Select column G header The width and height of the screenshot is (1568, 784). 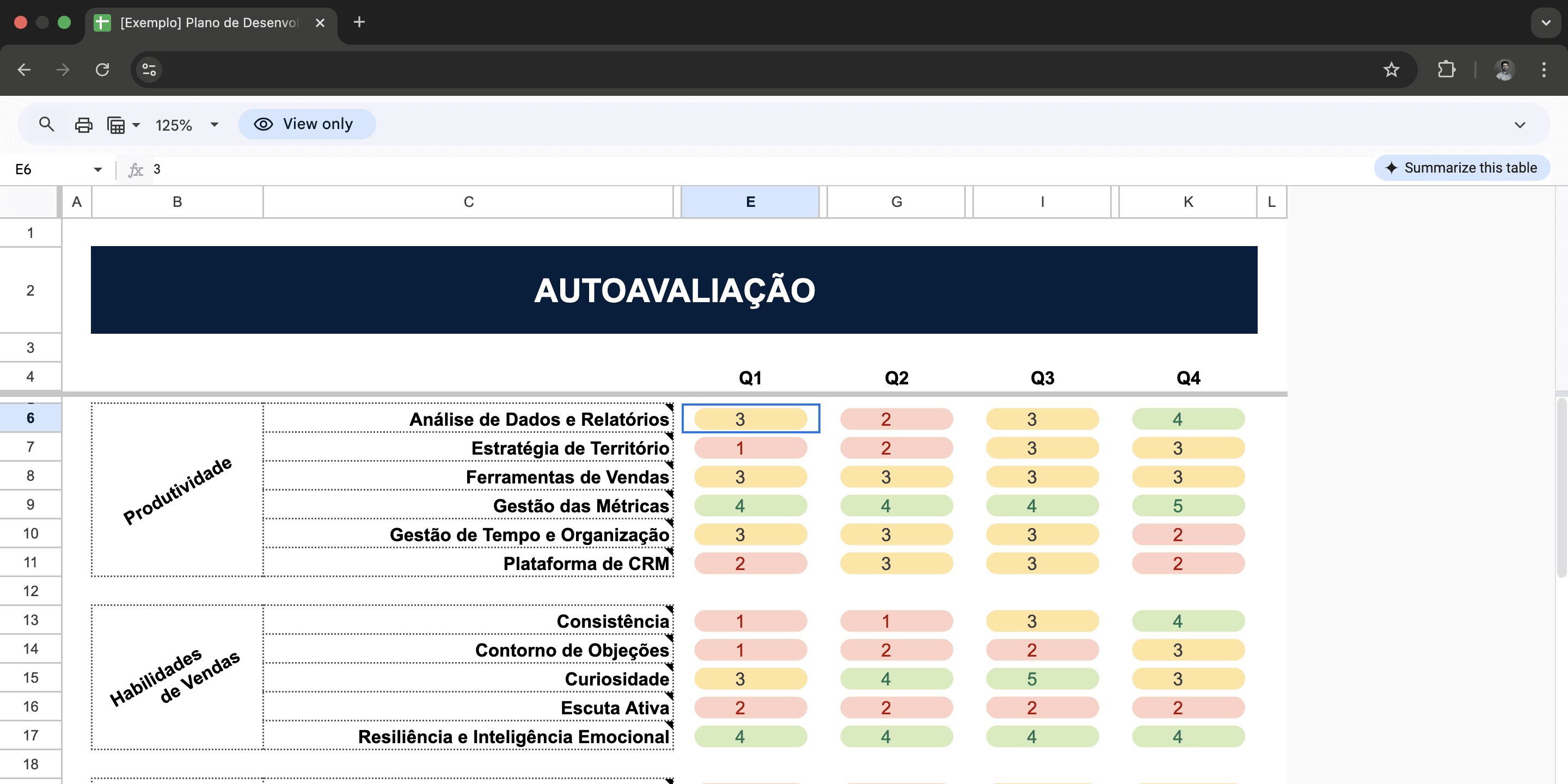pyautogui.click(x=896, y=201)
